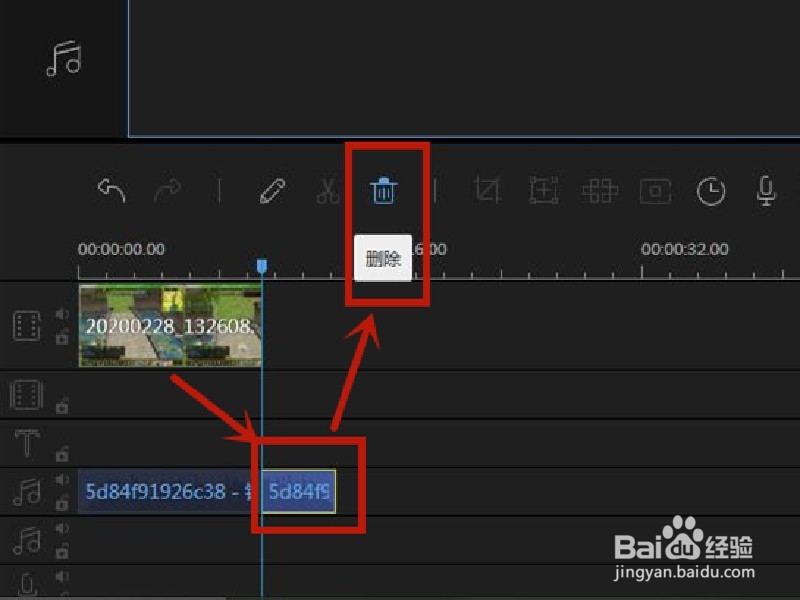Toggle lock on second audio track
Screen dimensions: 800x600
tap(62, 551)
